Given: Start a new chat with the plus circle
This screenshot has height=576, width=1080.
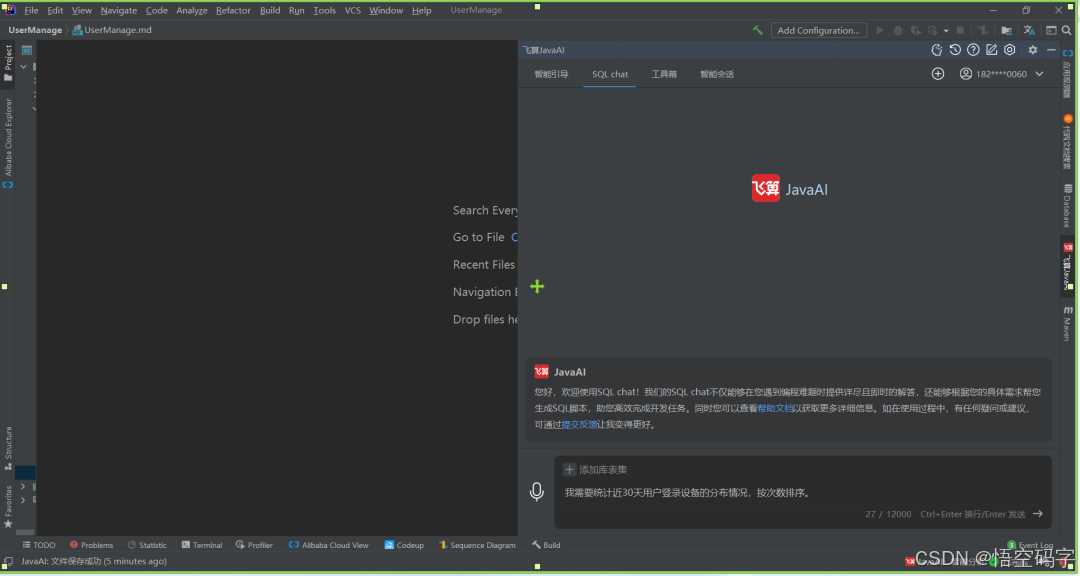Looking at the screenshot, I should (x=938, y=74).
